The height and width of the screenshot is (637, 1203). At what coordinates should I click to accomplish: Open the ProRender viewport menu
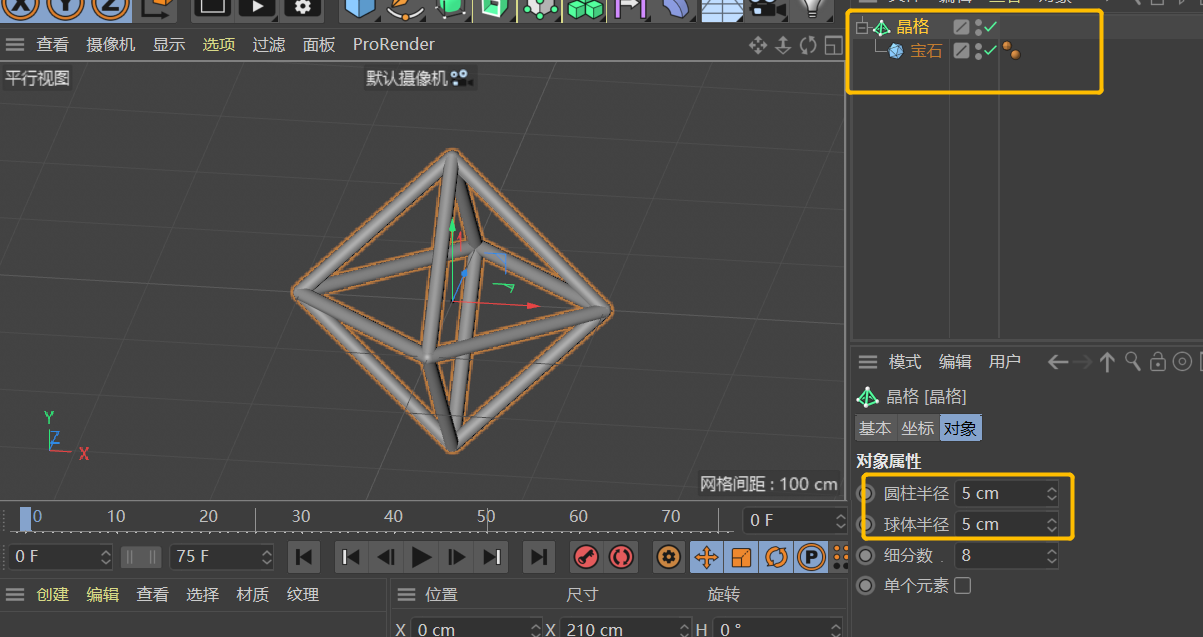click(x=394, y=45)
